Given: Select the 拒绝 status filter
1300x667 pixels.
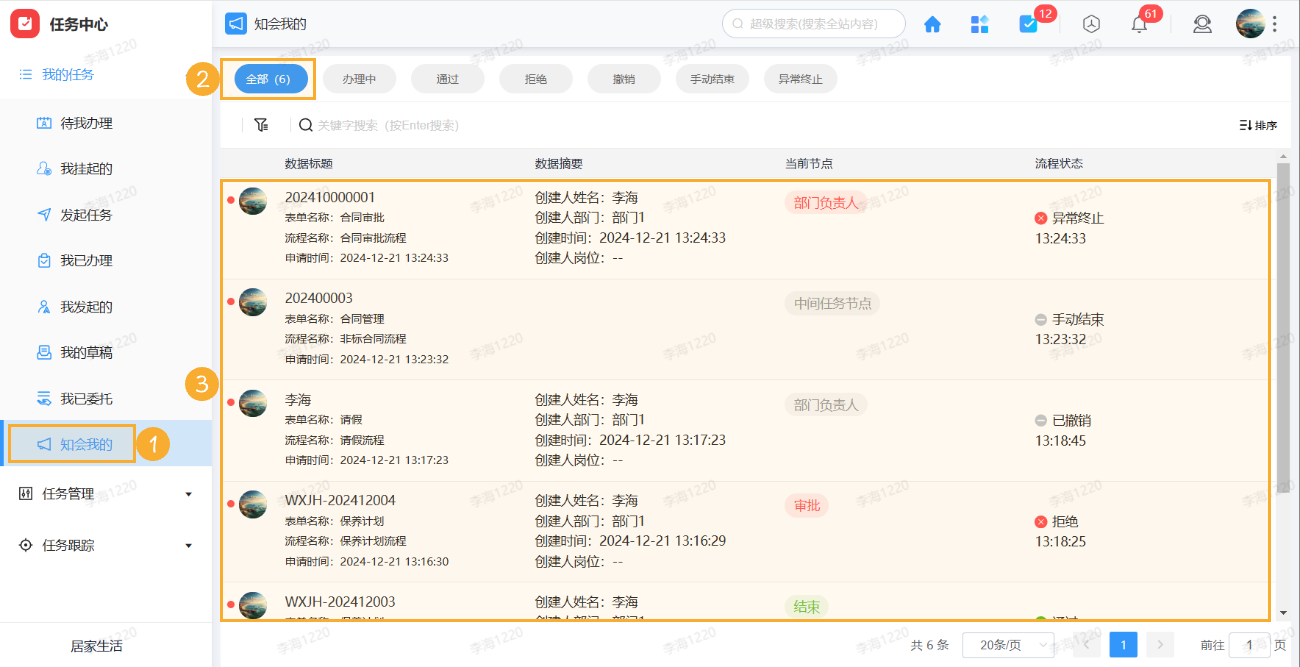Looking at the screenshot, I should [535, 78].
